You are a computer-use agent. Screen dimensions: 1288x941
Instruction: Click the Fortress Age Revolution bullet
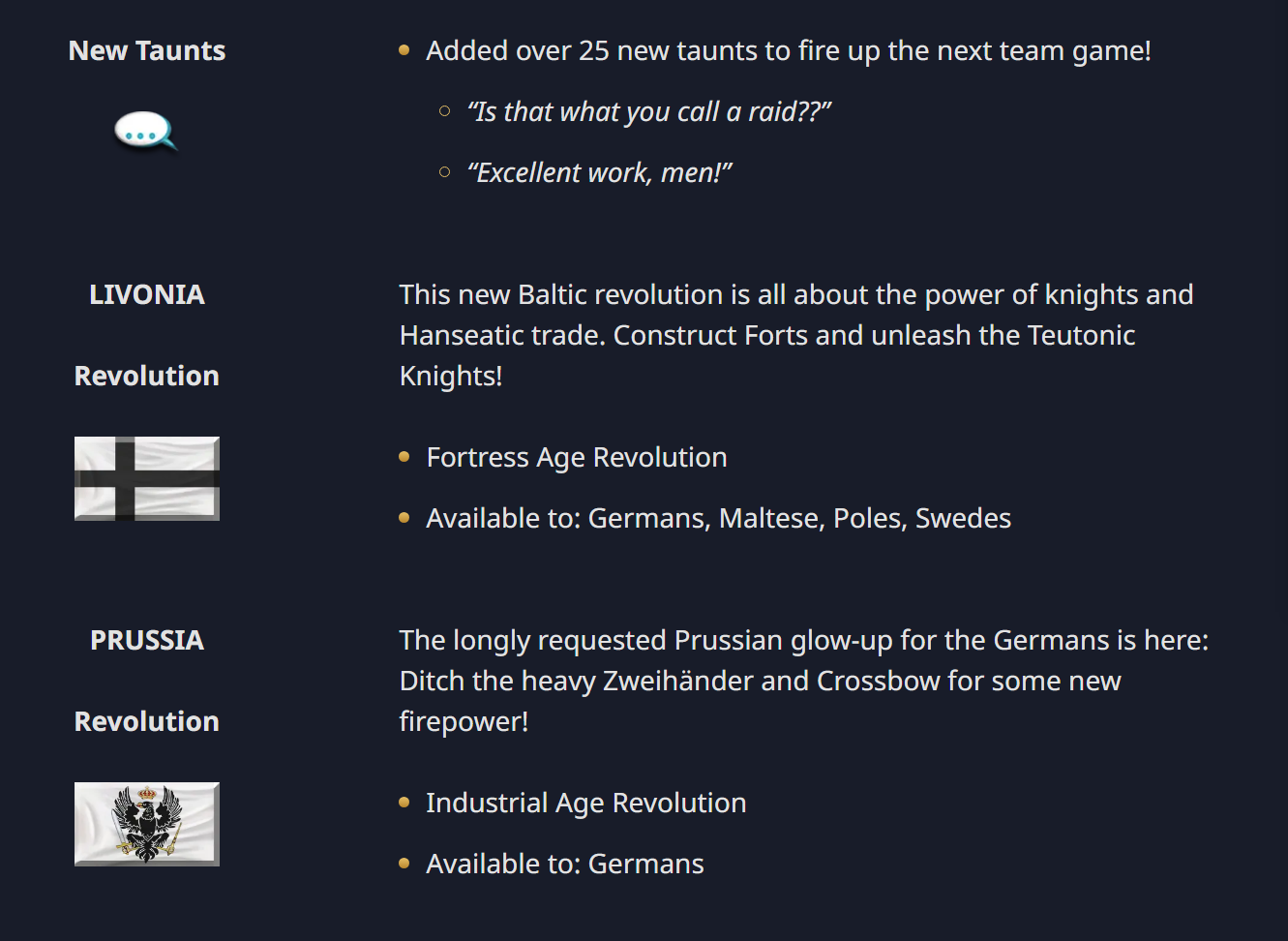click(577, 458)
